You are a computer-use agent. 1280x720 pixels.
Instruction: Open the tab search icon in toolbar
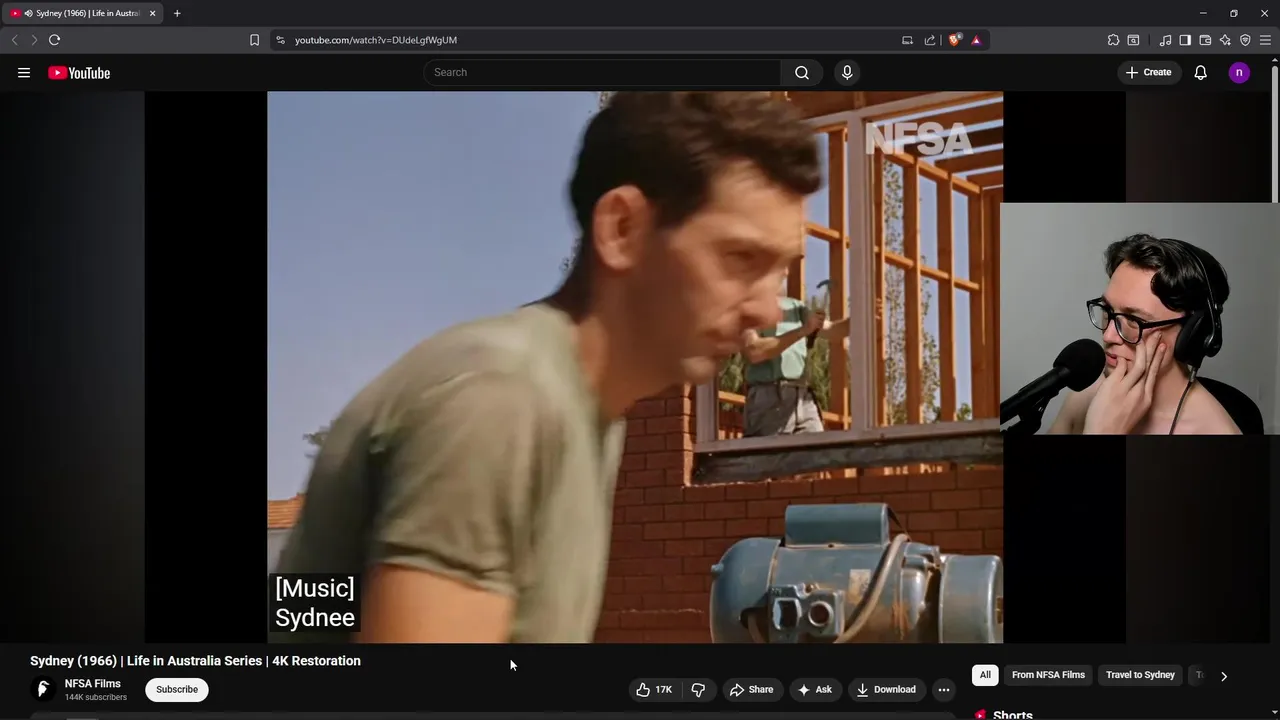tap(1133, 40)
